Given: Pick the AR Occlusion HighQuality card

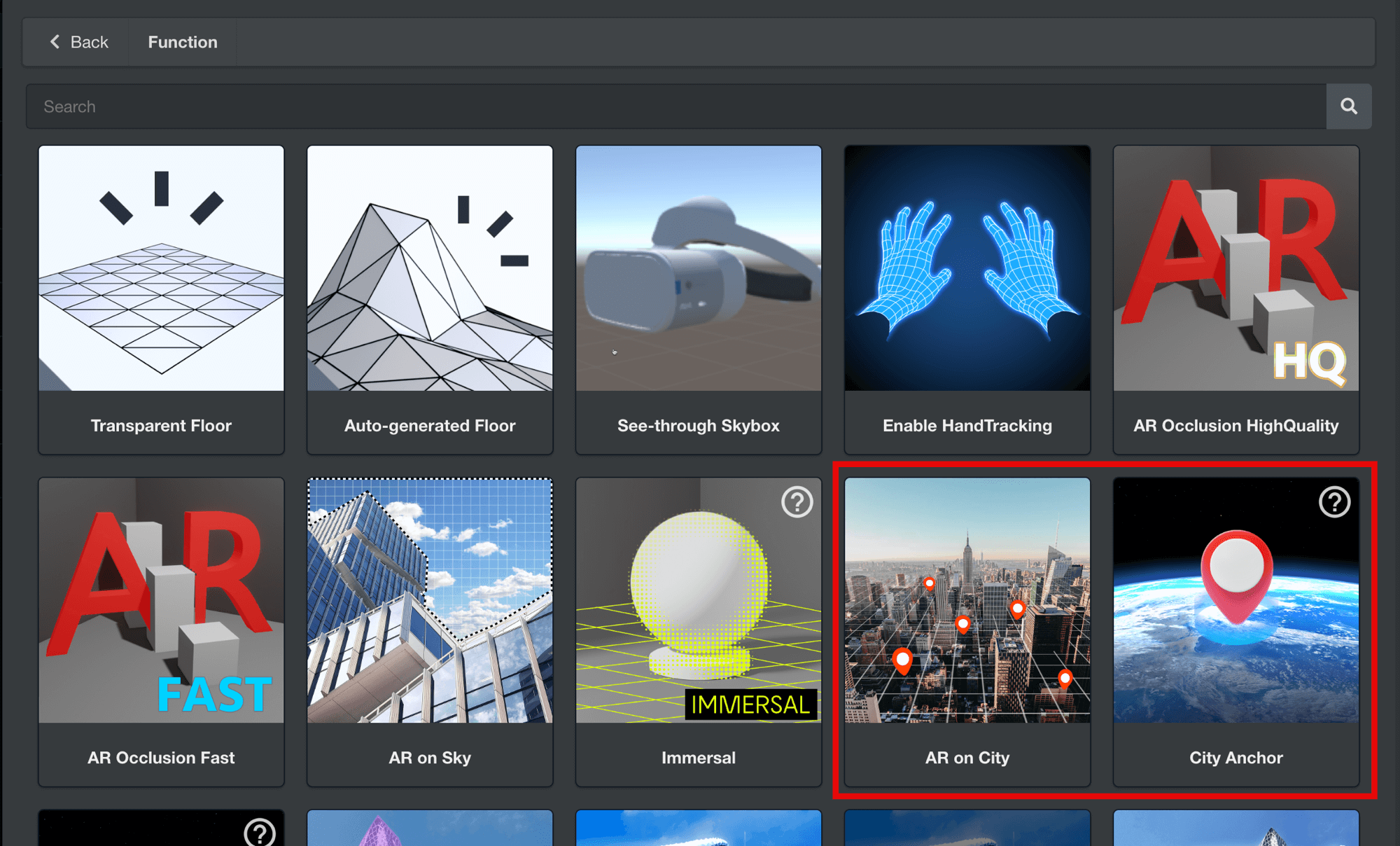Looking at the screenshot, I should click(x=1236, y=300).
